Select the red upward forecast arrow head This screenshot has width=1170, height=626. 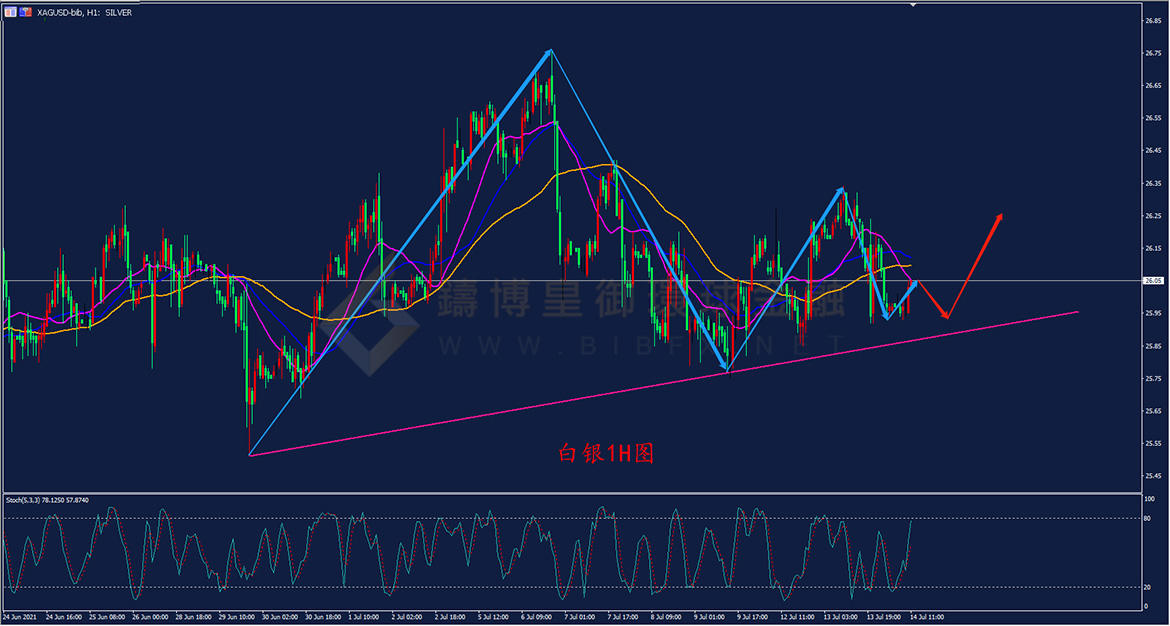999,217
